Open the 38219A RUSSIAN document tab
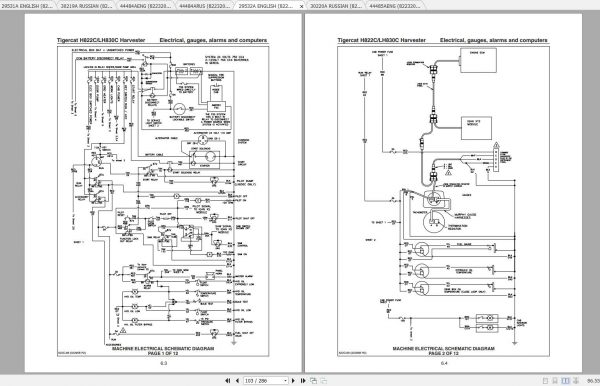This screenshot has width=600, height=386. 86,6
